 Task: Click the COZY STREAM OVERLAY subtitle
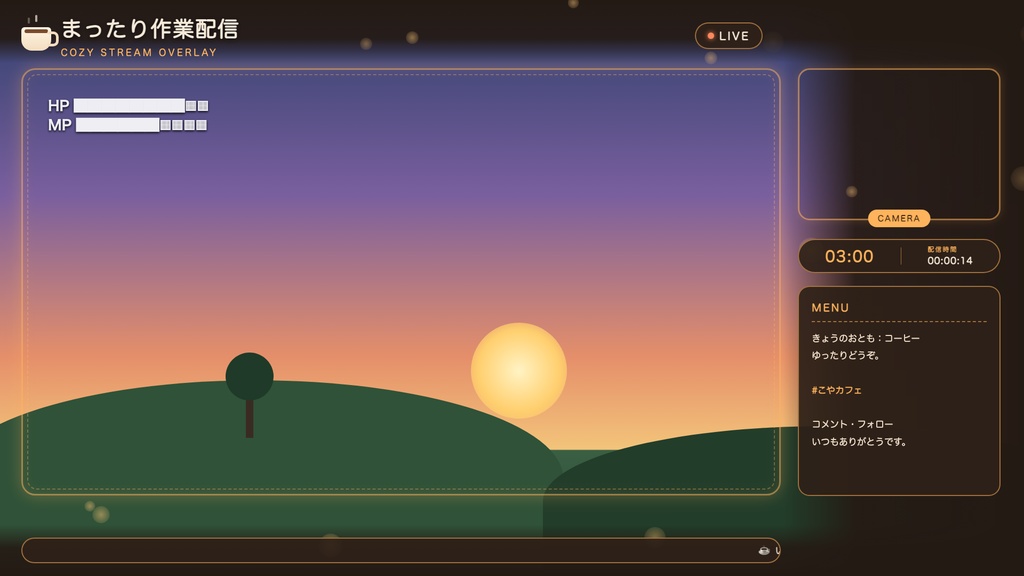pos(138,52)
